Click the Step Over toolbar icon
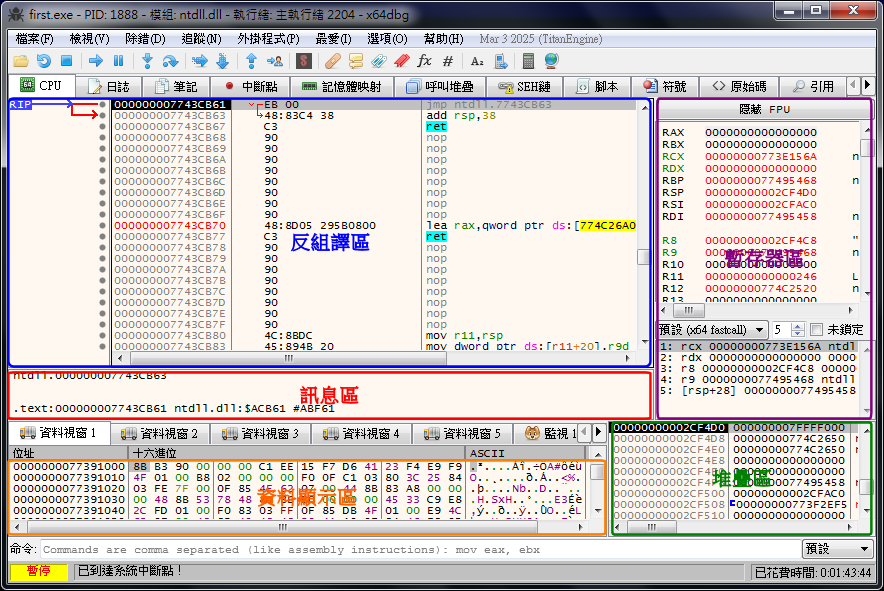Screen dimensions: 884x591 170,61
